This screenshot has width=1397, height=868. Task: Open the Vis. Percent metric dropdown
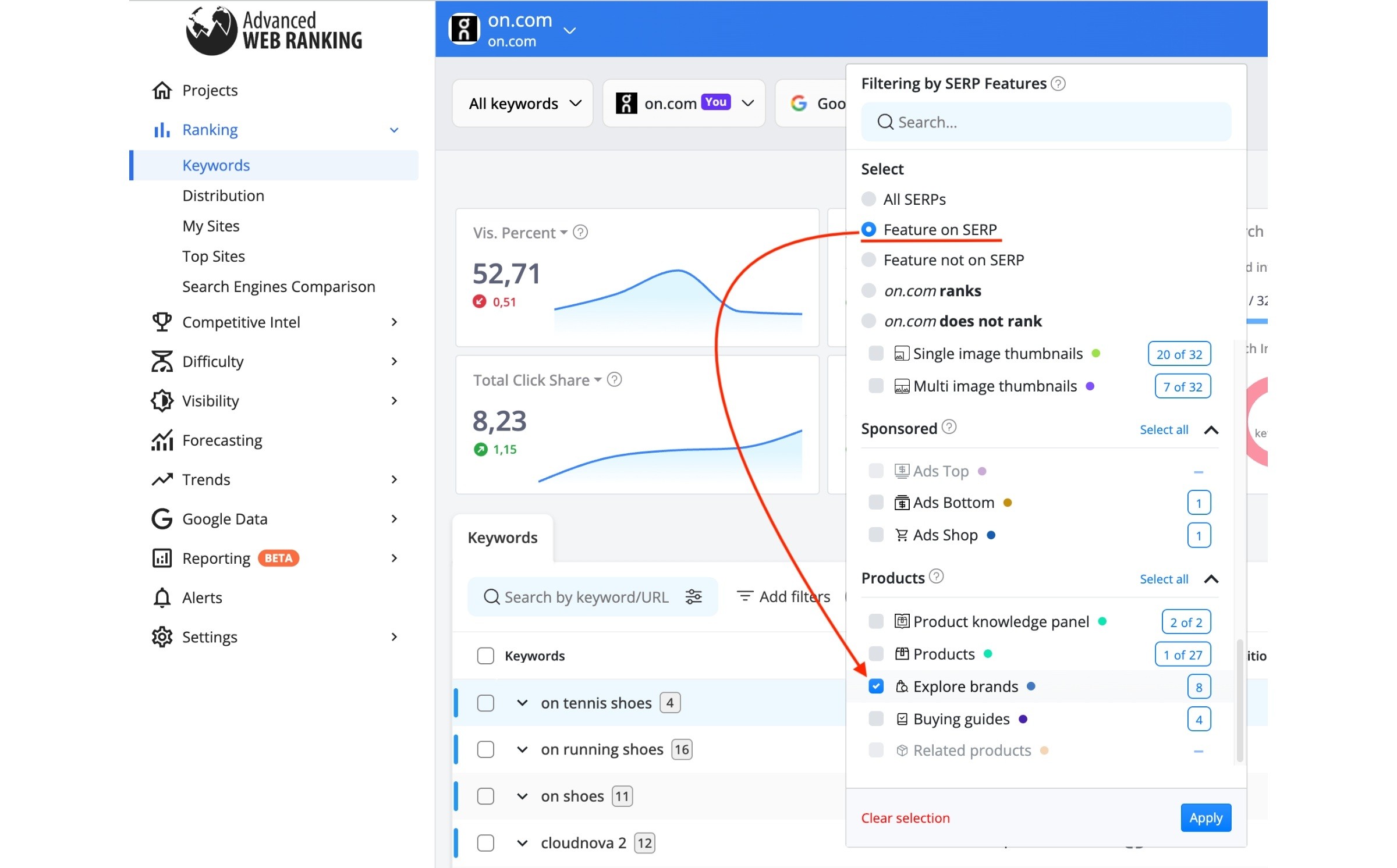[520, 233]
